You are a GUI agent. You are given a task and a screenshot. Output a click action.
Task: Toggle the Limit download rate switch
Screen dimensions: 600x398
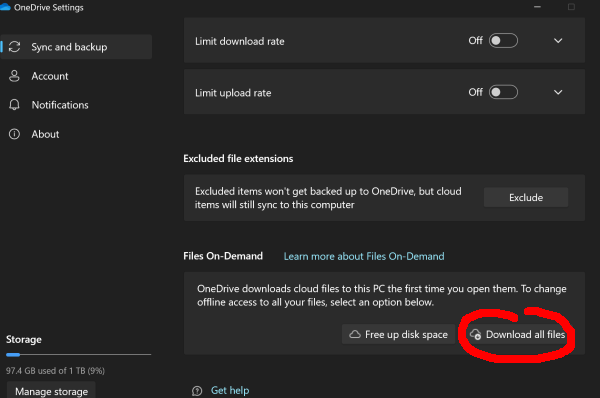tap(503, 41)
